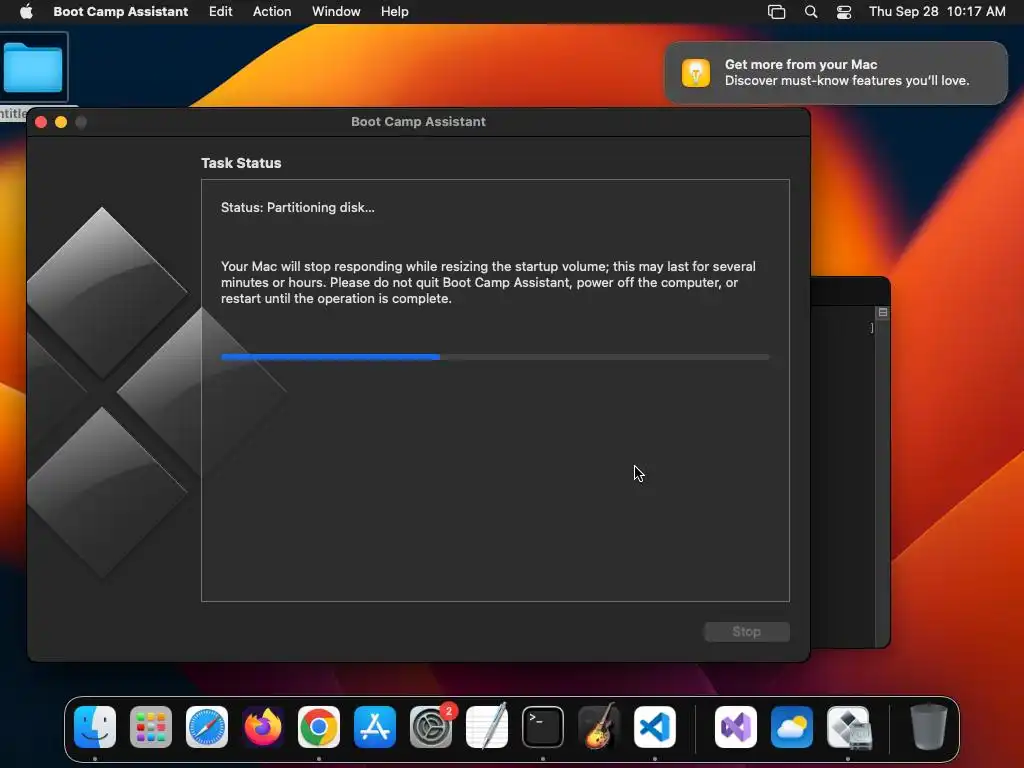Click the Task Status heading

coord(241,163)
